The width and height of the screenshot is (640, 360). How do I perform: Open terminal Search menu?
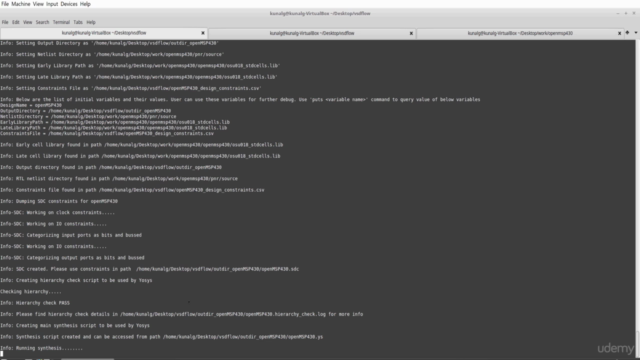pos(42,22)
